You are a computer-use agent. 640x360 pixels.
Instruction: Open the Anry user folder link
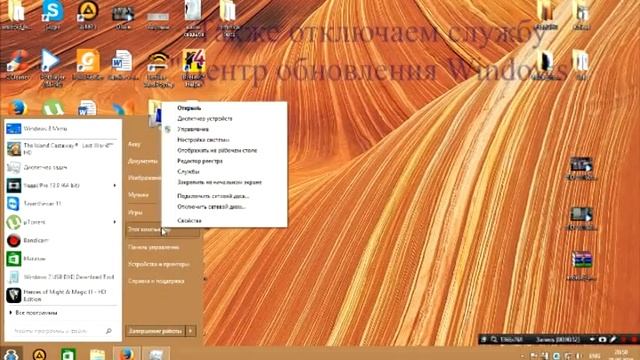coord(135,144)
